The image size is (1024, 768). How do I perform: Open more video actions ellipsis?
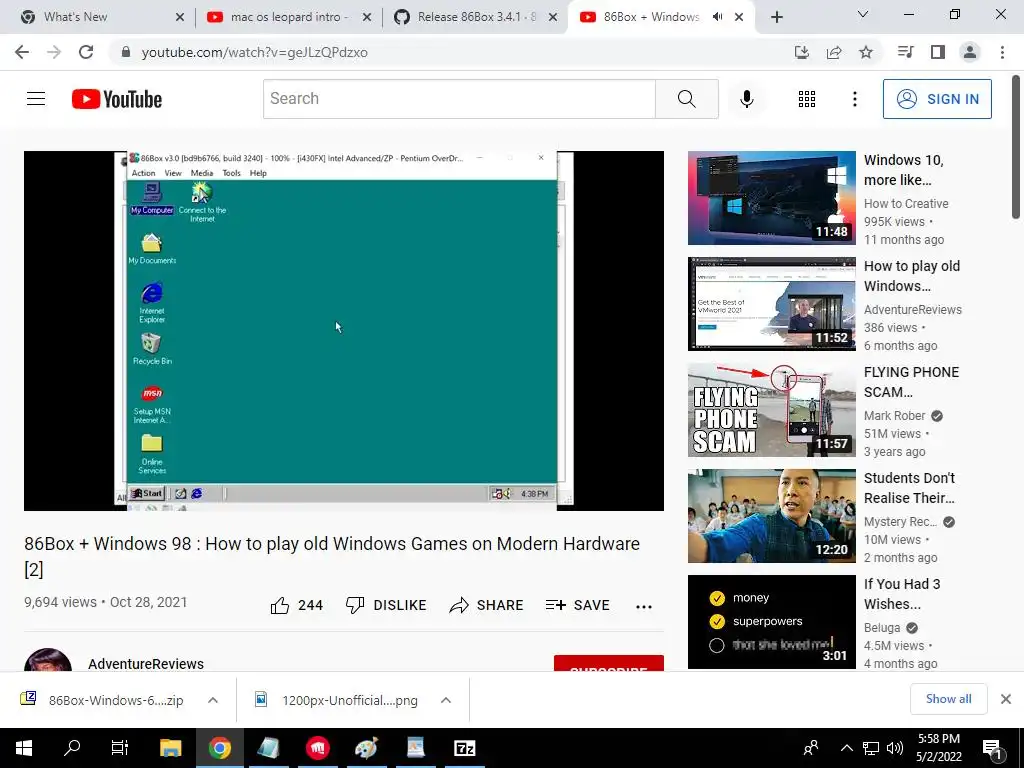click(x=644, y=607)
